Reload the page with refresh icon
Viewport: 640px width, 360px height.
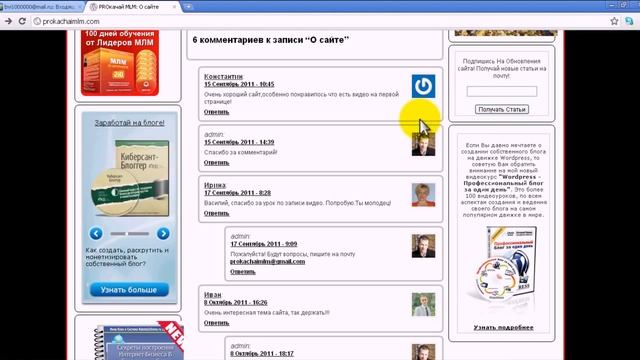click(22, 21)
